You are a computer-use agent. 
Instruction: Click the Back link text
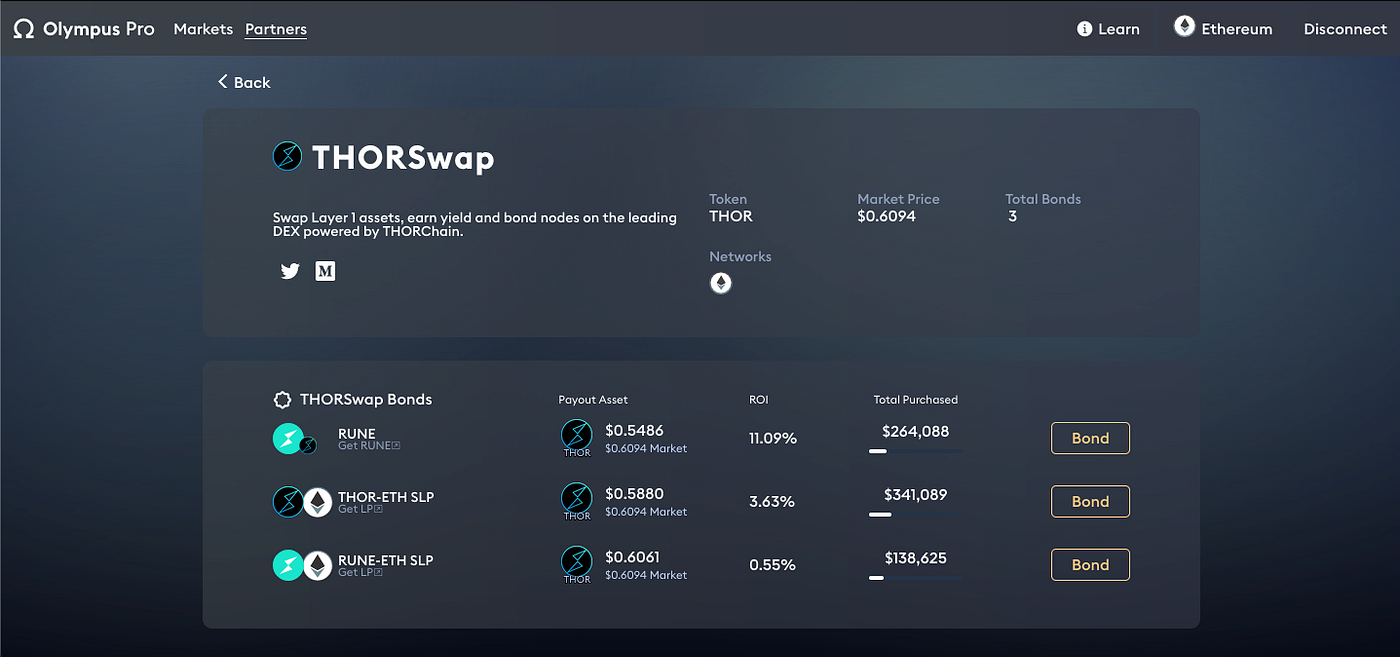tap(252, 82)
